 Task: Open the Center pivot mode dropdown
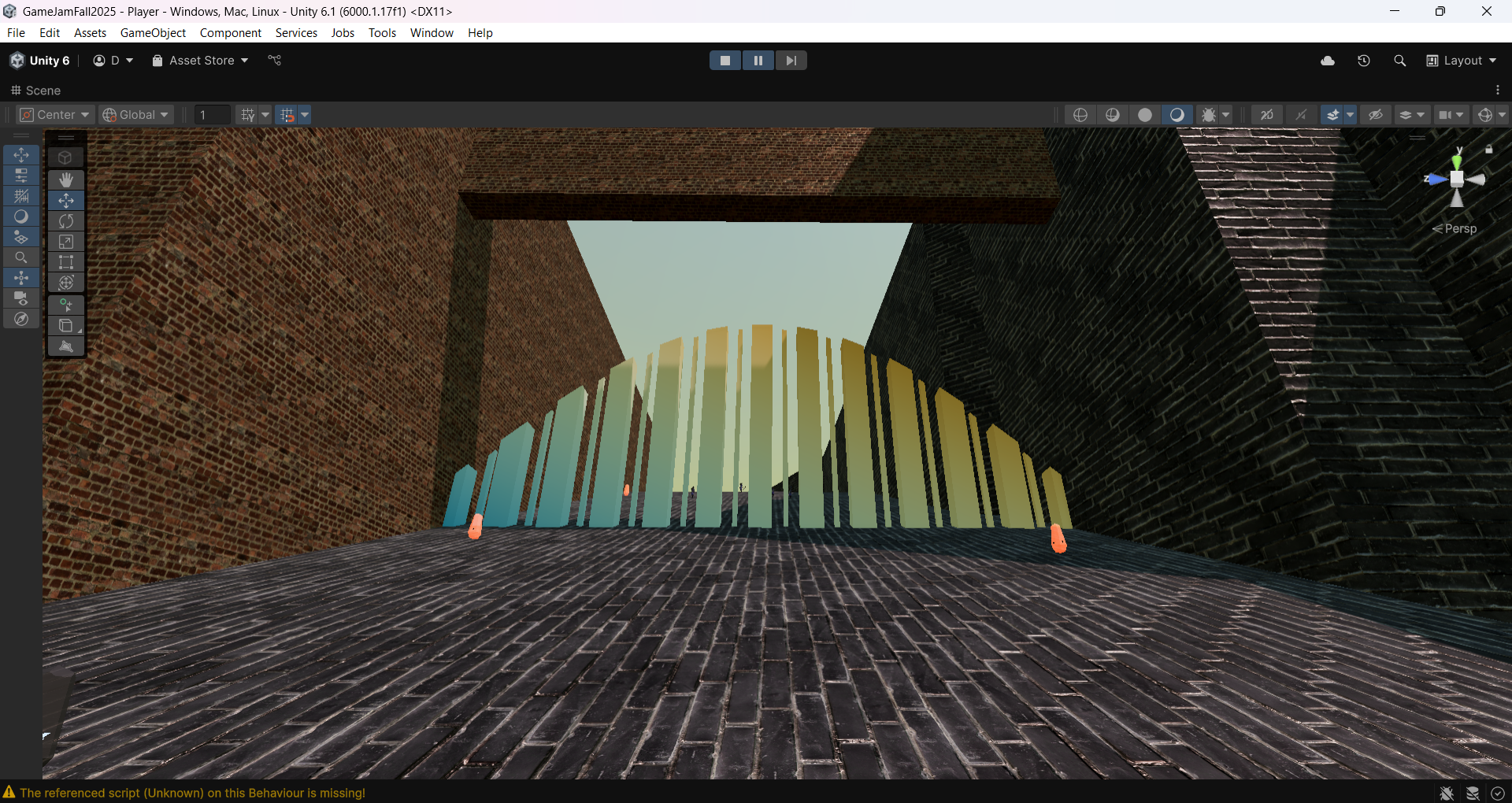pyautogui.click(x=55, y=115)
